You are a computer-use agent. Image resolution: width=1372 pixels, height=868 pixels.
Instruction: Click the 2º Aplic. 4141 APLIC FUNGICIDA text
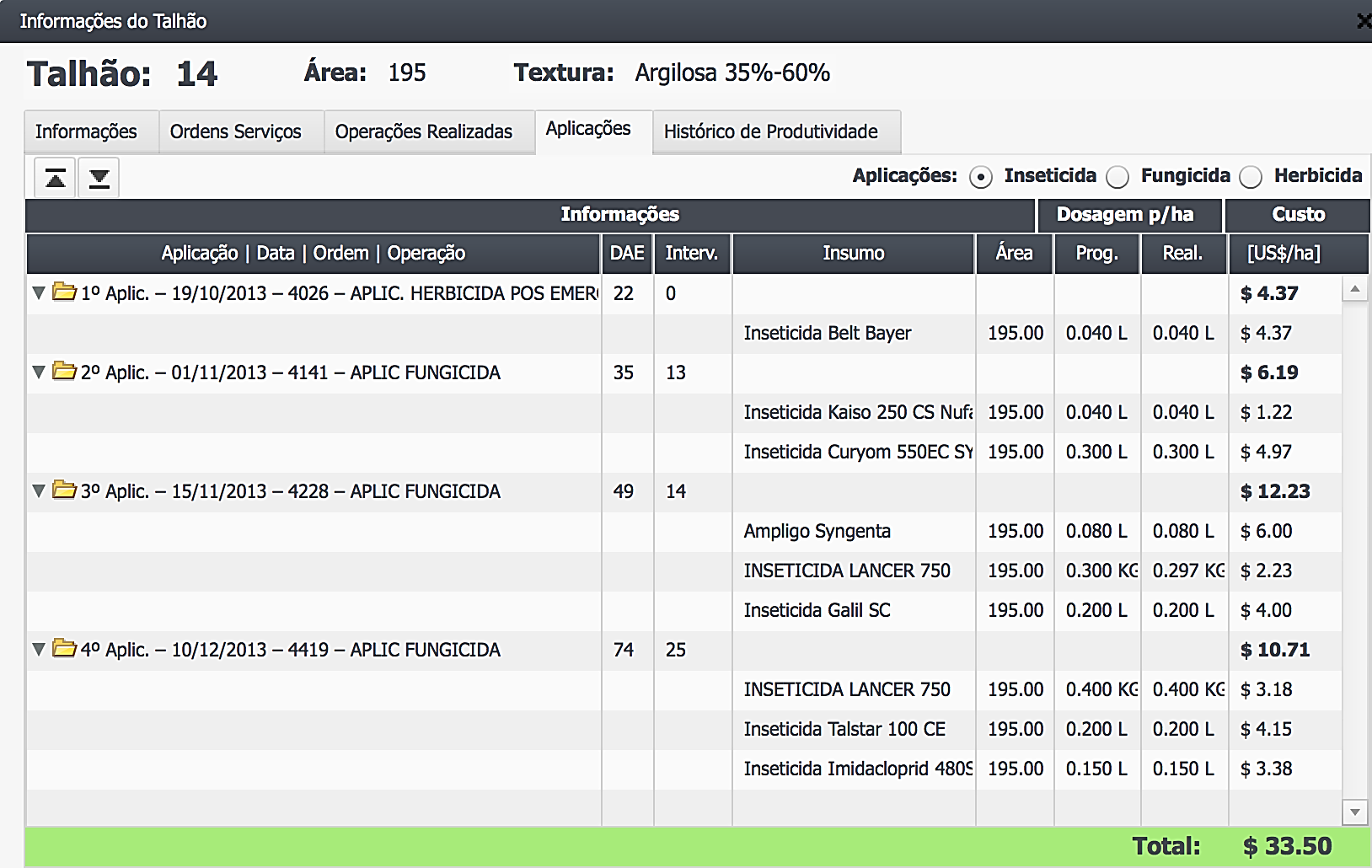pos(291,372)
